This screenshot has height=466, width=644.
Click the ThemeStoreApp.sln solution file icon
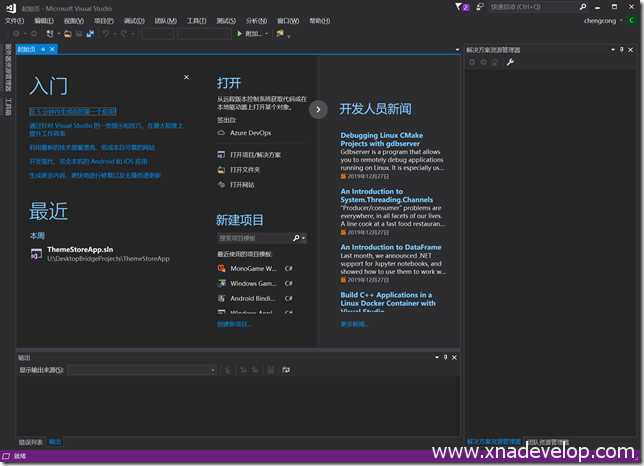[x=37, y=254]
